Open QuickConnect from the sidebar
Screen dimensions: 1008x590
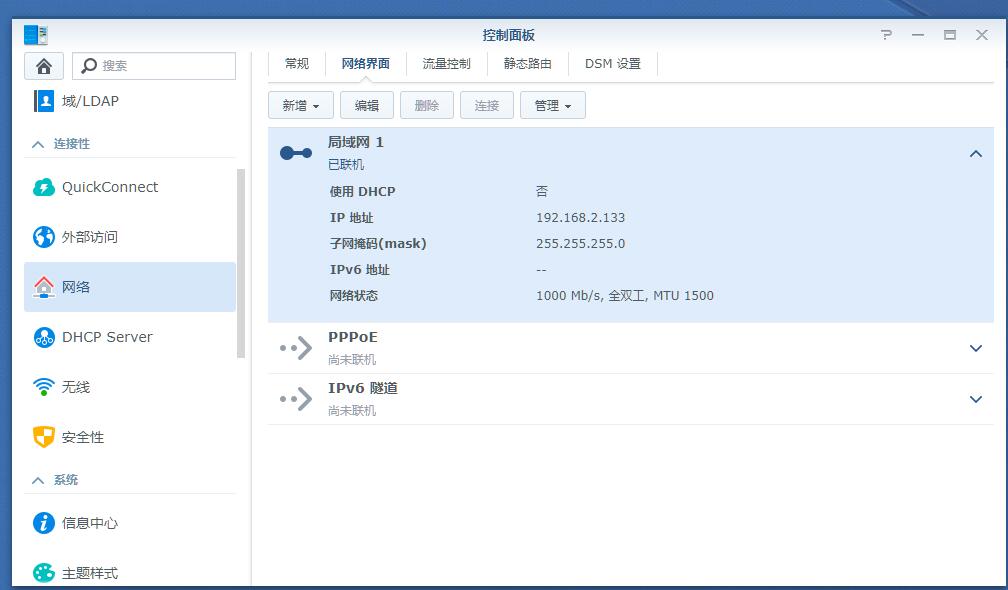[x=109, y=187]
